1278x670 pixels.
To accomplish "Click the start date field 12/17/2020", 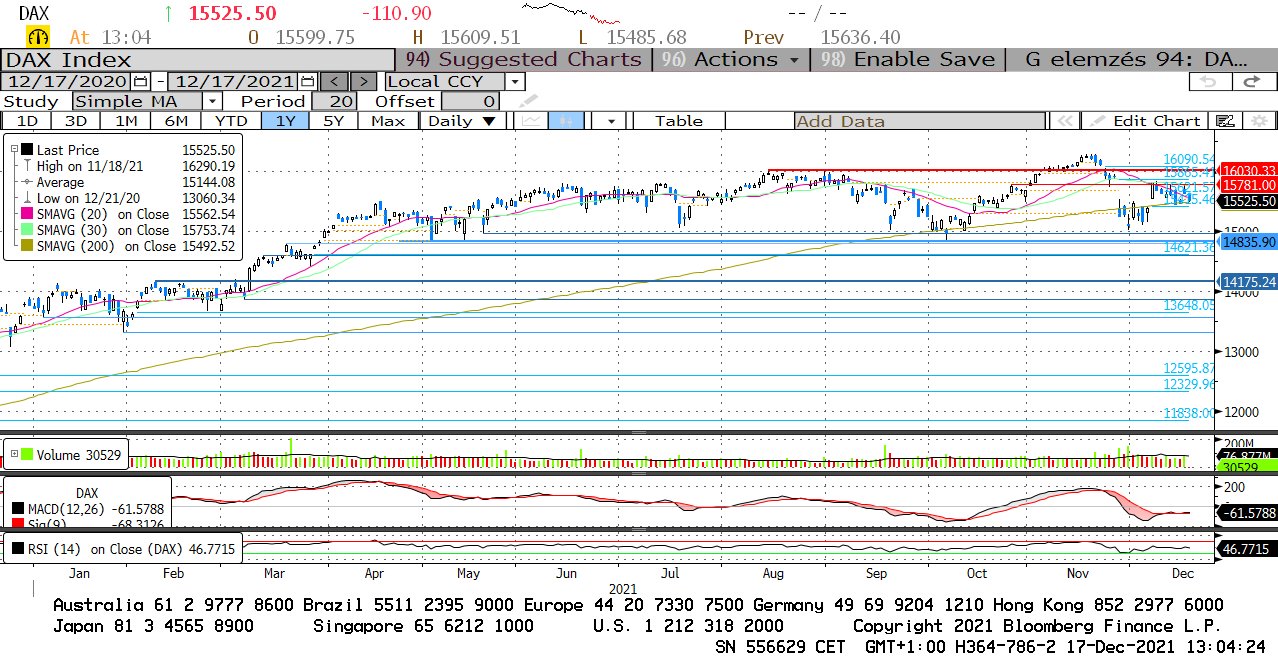I will (x=68, y=82).
